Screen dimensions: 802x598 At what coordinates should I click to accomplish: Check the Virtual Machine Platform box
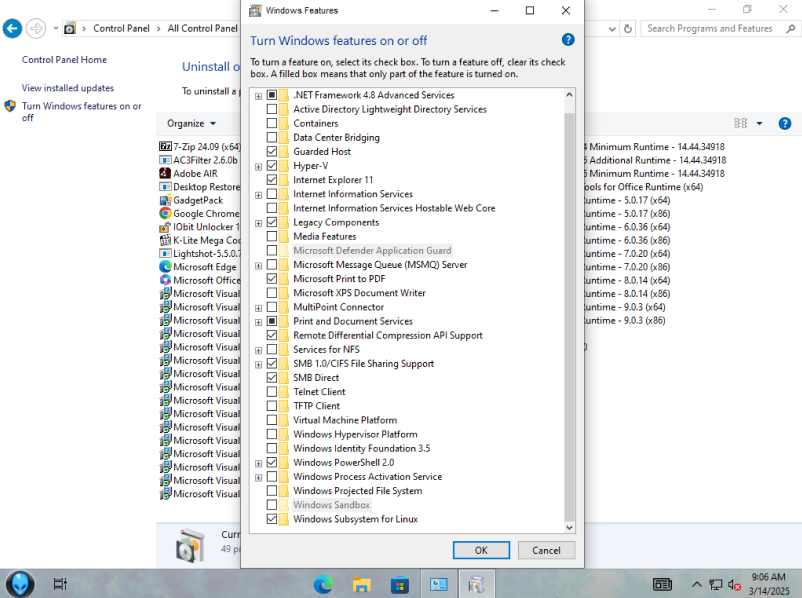pos(272,420)
